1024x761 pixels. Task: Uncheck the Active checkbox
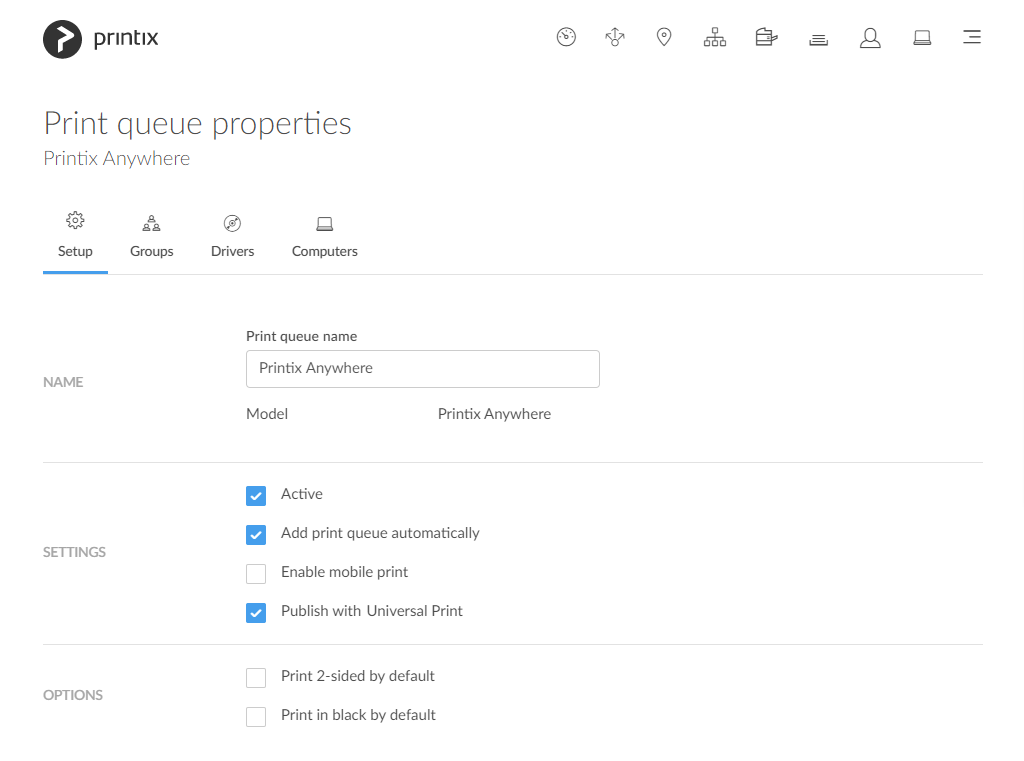pos(256,496)
